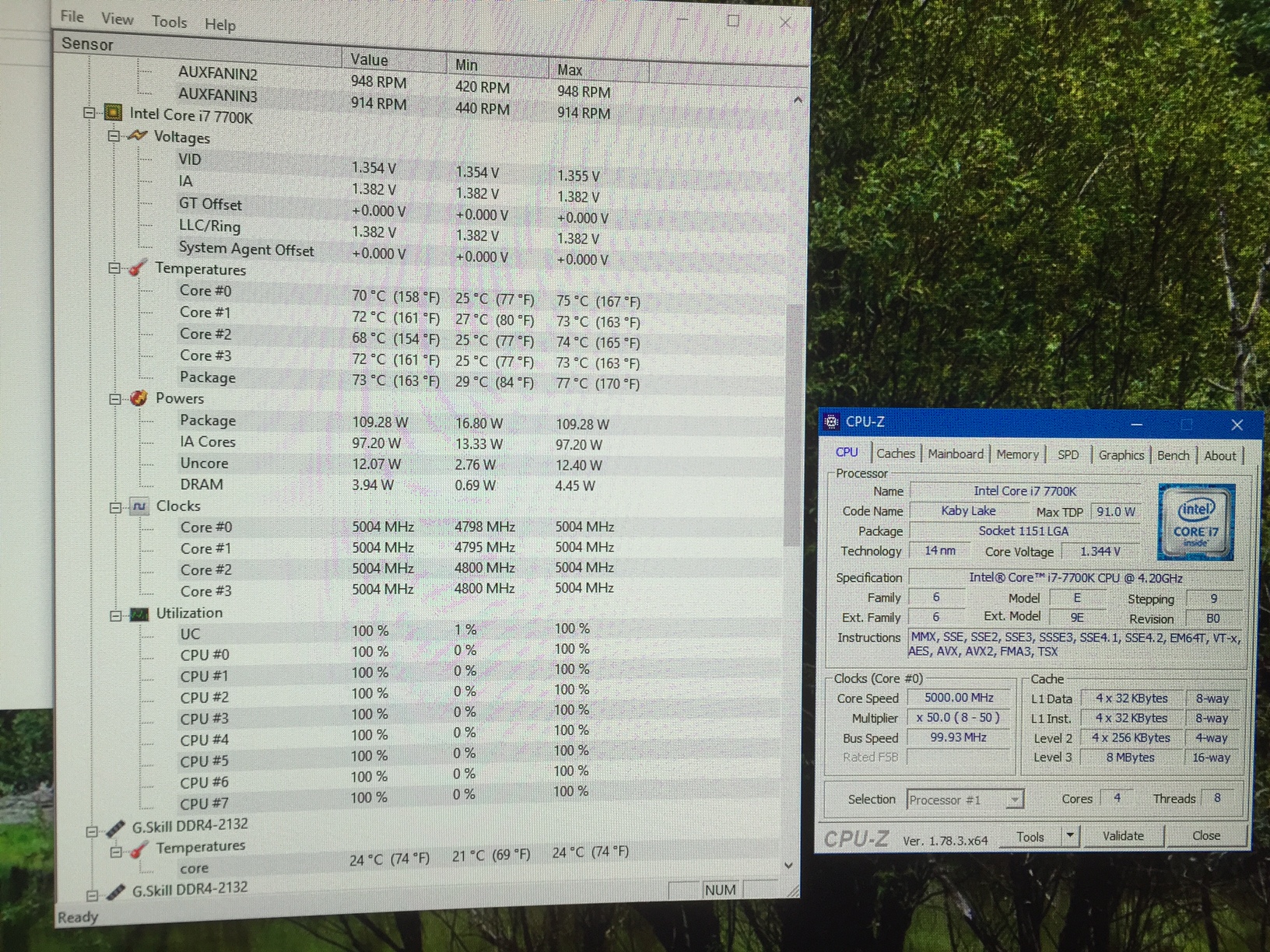Open the Processor #1 selection dropdown
1270x952 pixels.
click(x=965, y=800)
